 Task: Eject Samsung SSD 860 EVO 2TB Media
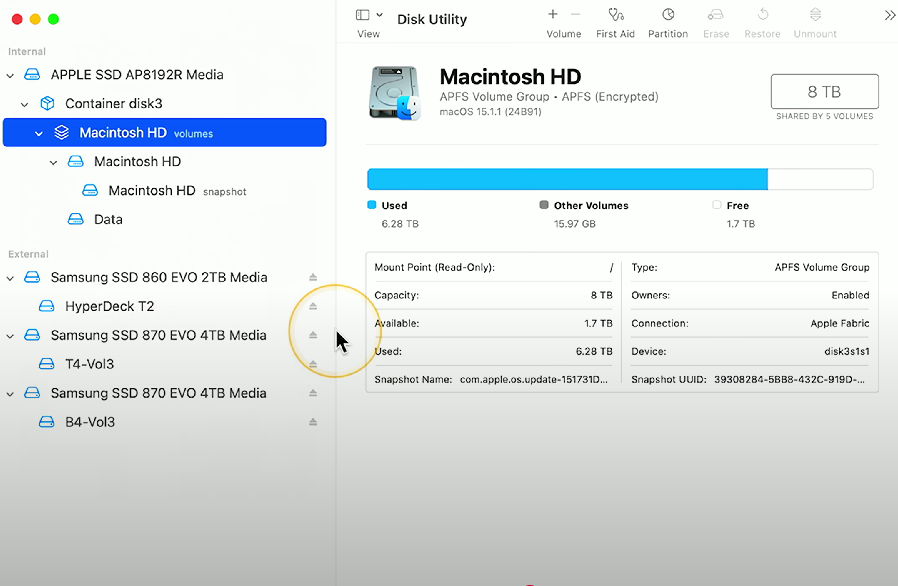point(313,277)
